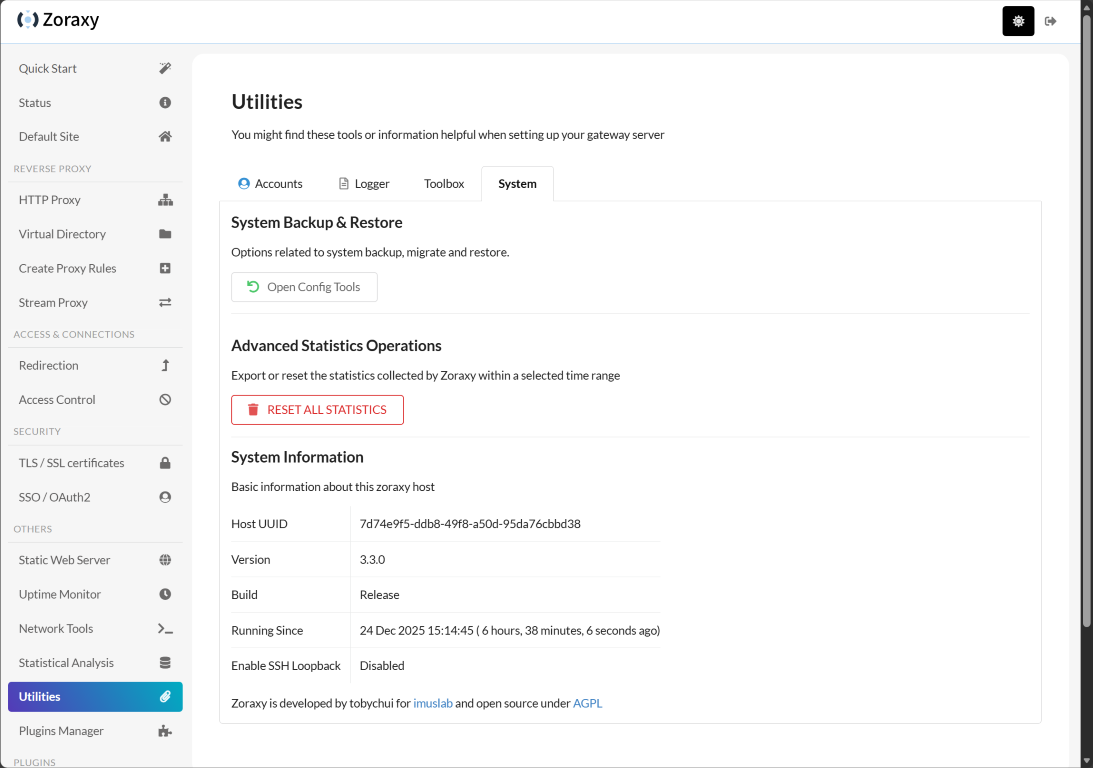Image resolution: width=1093 pixels, height=768 pixels.
Task: Follow the imuslab link
Action: [x=433, y=703]
